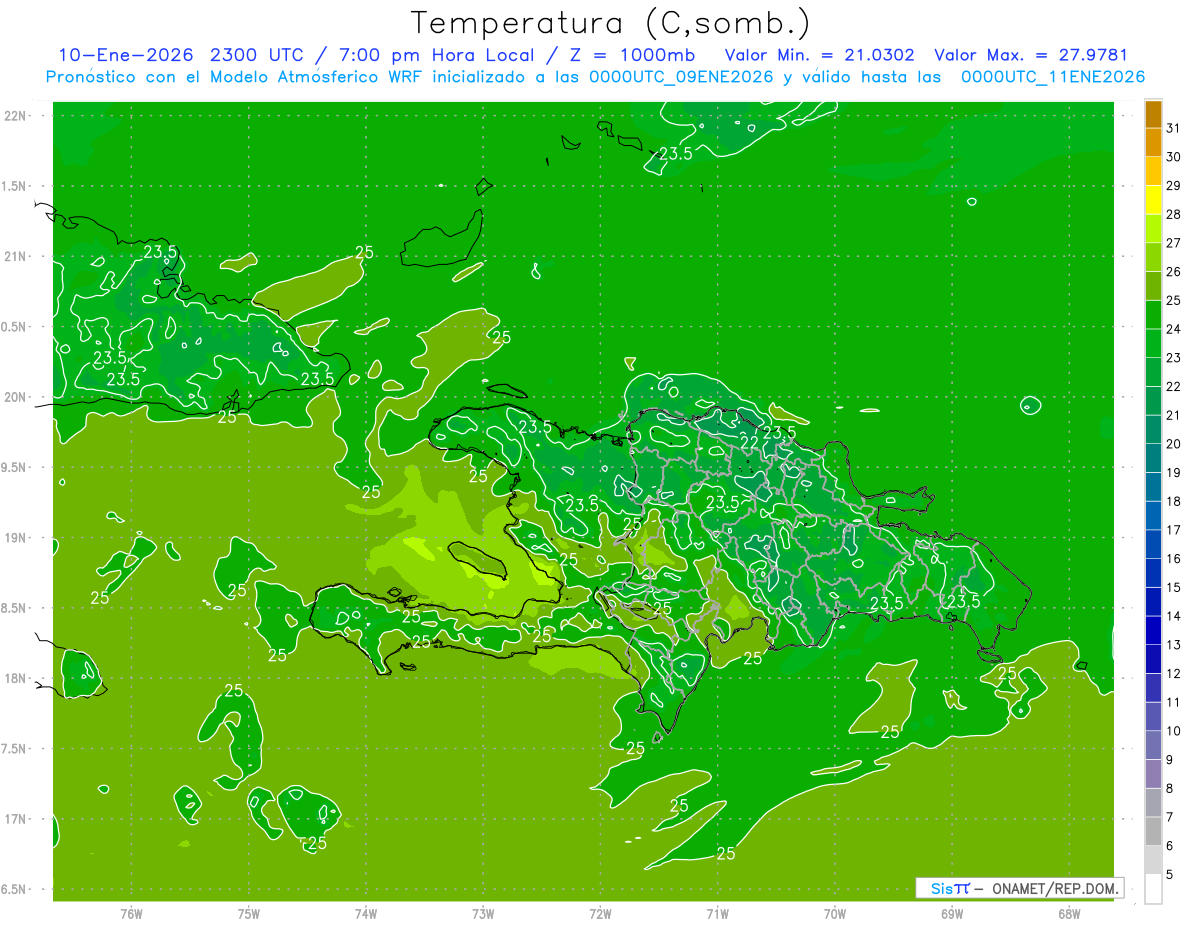Click the '68W' longitude axis label
This screenshot has height=927, width=1200.
(1069, 914)
